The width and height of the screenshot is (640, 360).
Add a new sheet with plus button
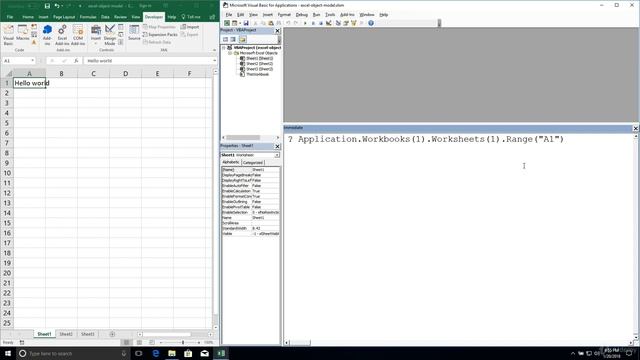tap(112, 334)
